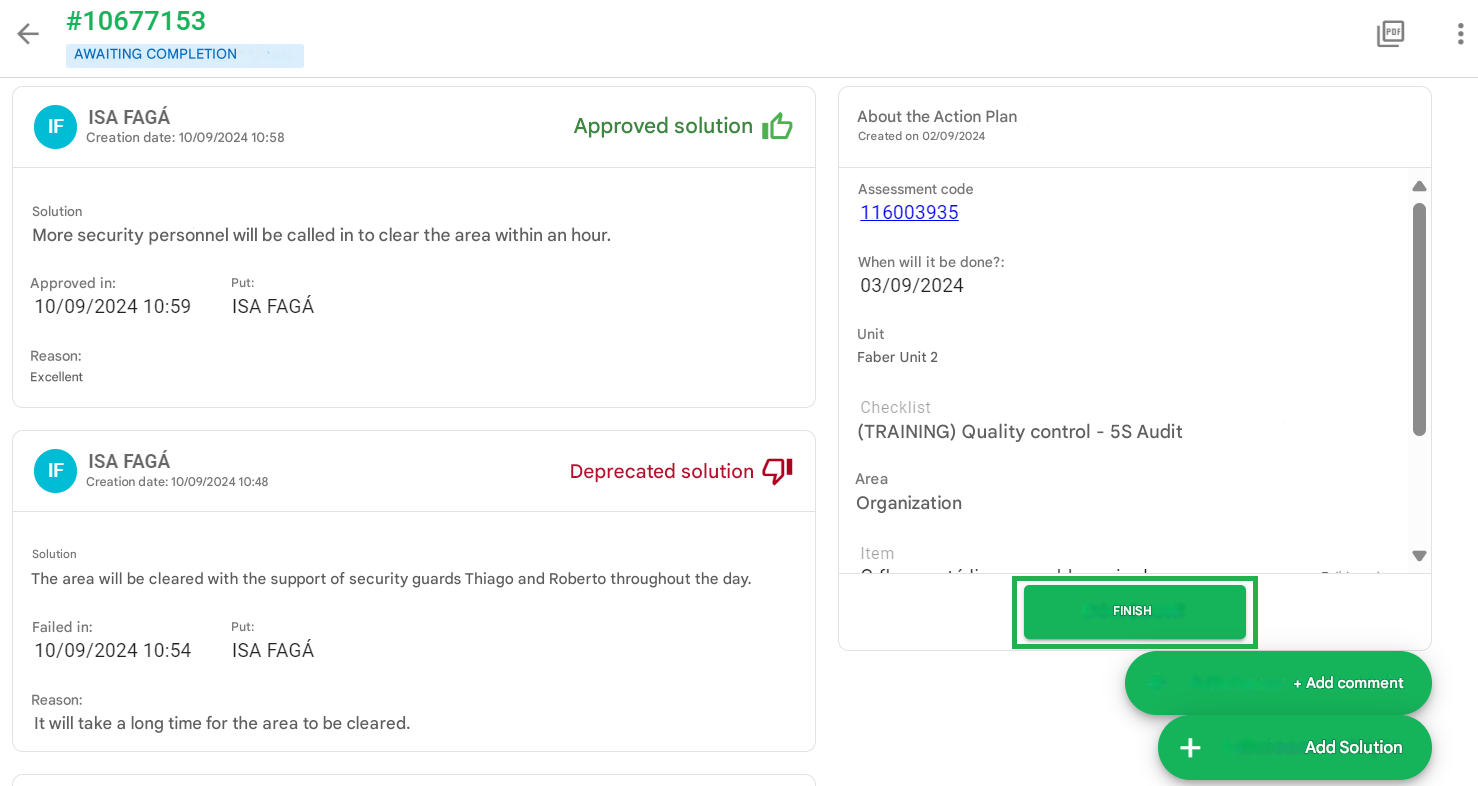The width and height of the screenshot is (1478, 786).
Task: Click 'Creation date: 10/09/2024 10:48' text
Action: (x=177, y=482)
